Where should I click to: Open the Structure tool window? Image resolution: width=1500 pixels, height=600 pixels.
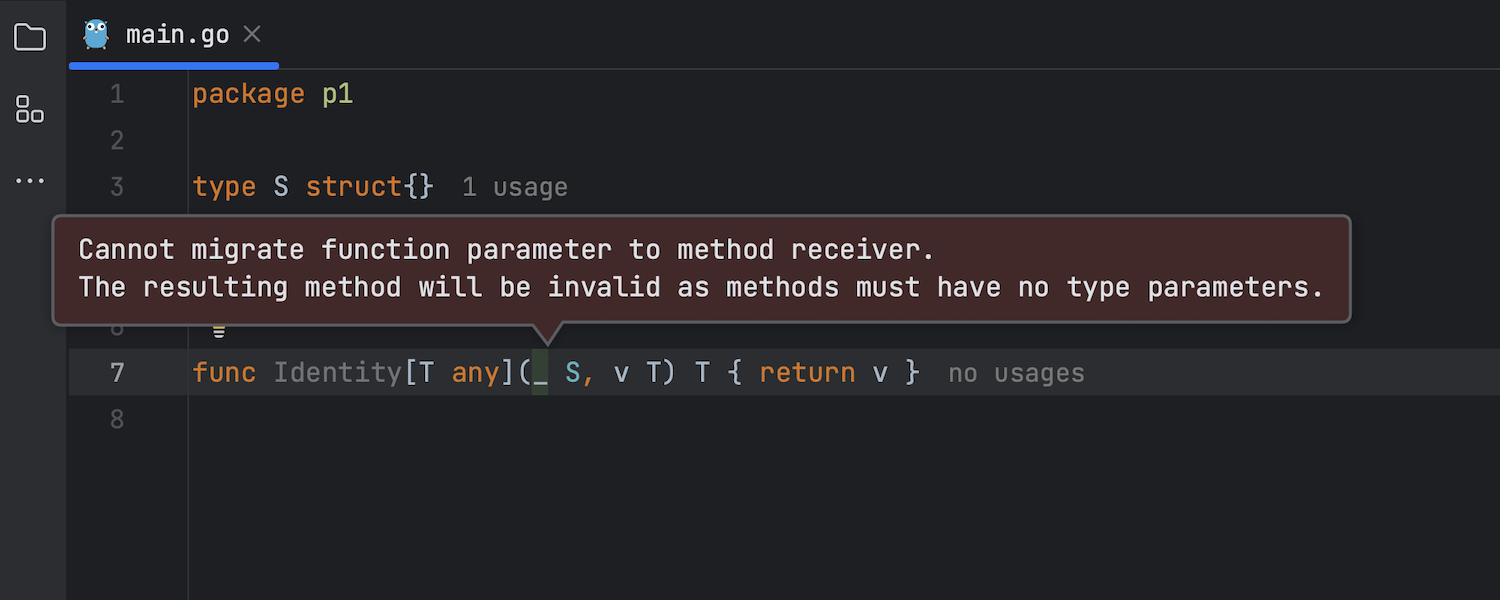click(30, 110)
